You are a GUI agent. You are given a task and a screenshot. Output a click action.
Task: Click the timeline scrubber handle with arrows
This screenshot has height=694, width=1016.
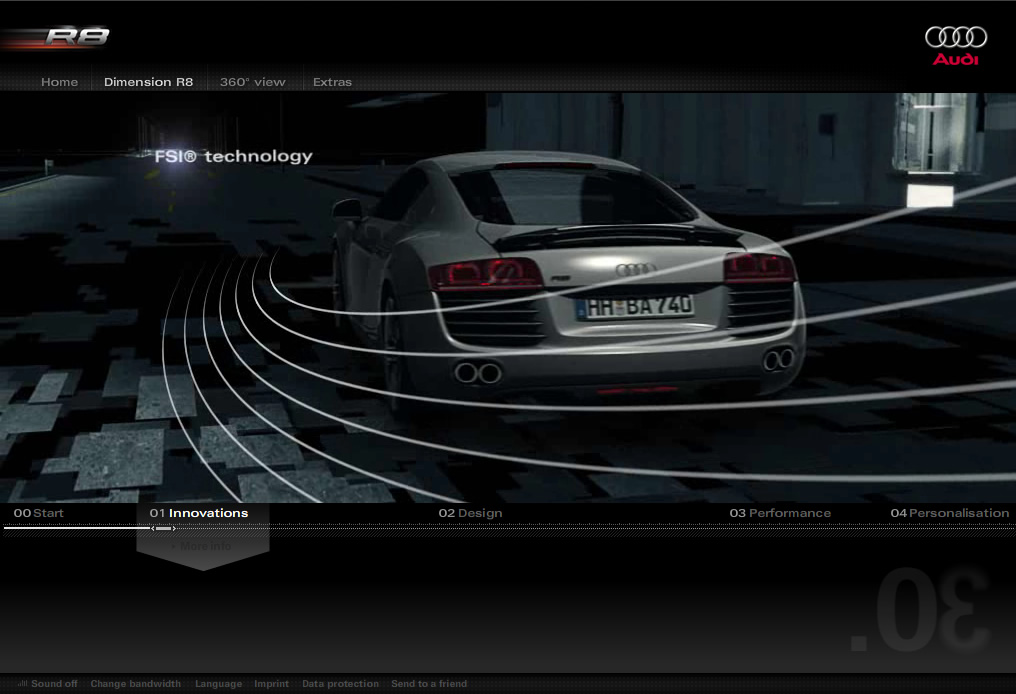pyautogui.click(x=163, y=528)
